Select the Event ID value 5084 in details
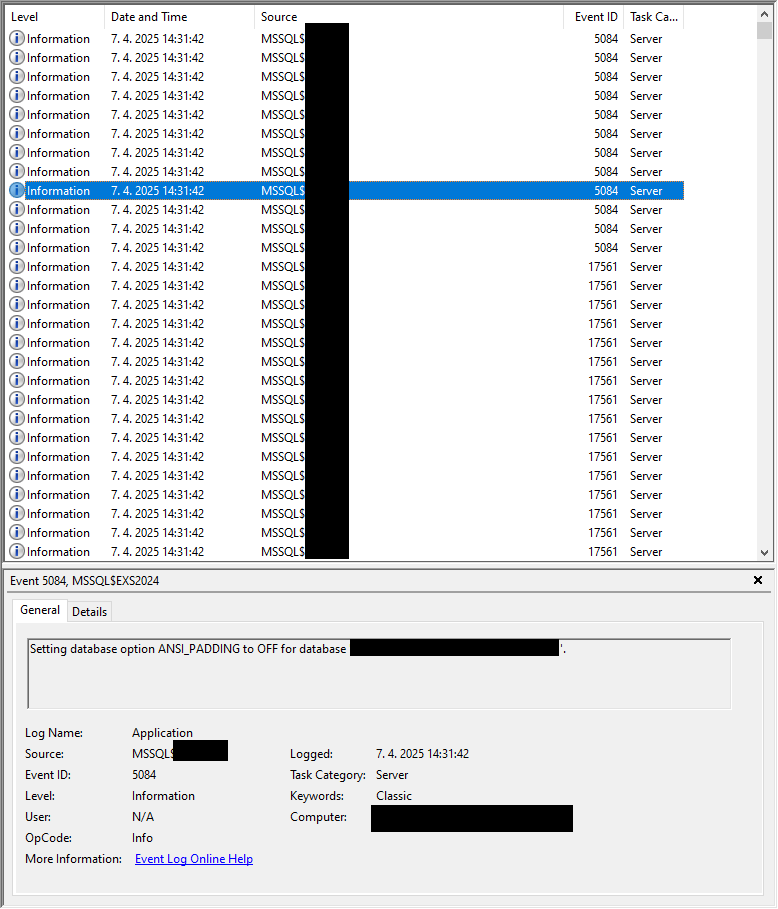This screenshot has height=909, width=778. (x=144, y=775)
